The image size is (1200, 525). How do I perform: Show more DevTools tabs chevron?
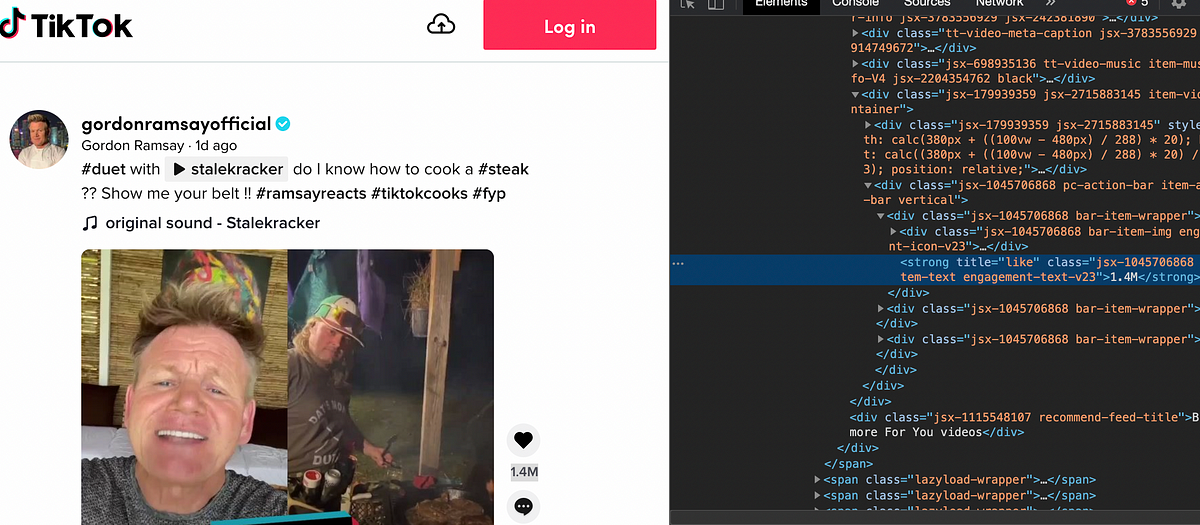1048,4
